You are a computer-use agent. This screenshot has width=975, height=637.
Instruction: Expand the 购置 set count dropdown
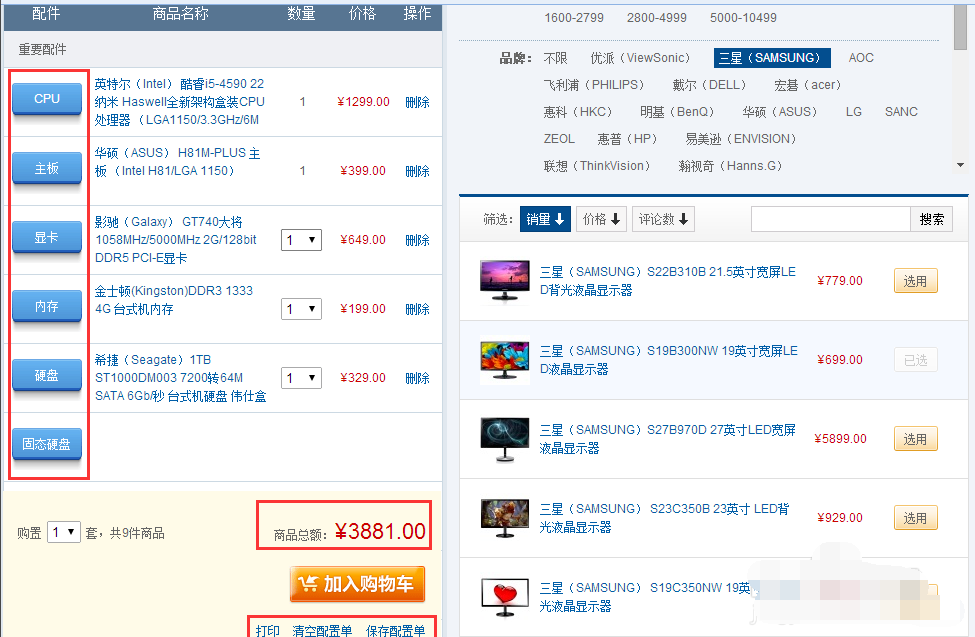(x=64, y=533)
